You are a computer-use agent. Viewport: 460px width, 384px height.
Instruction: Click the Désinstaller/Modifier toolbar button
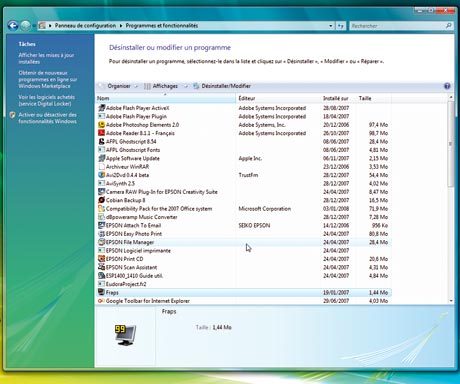[x=222, y=86]
